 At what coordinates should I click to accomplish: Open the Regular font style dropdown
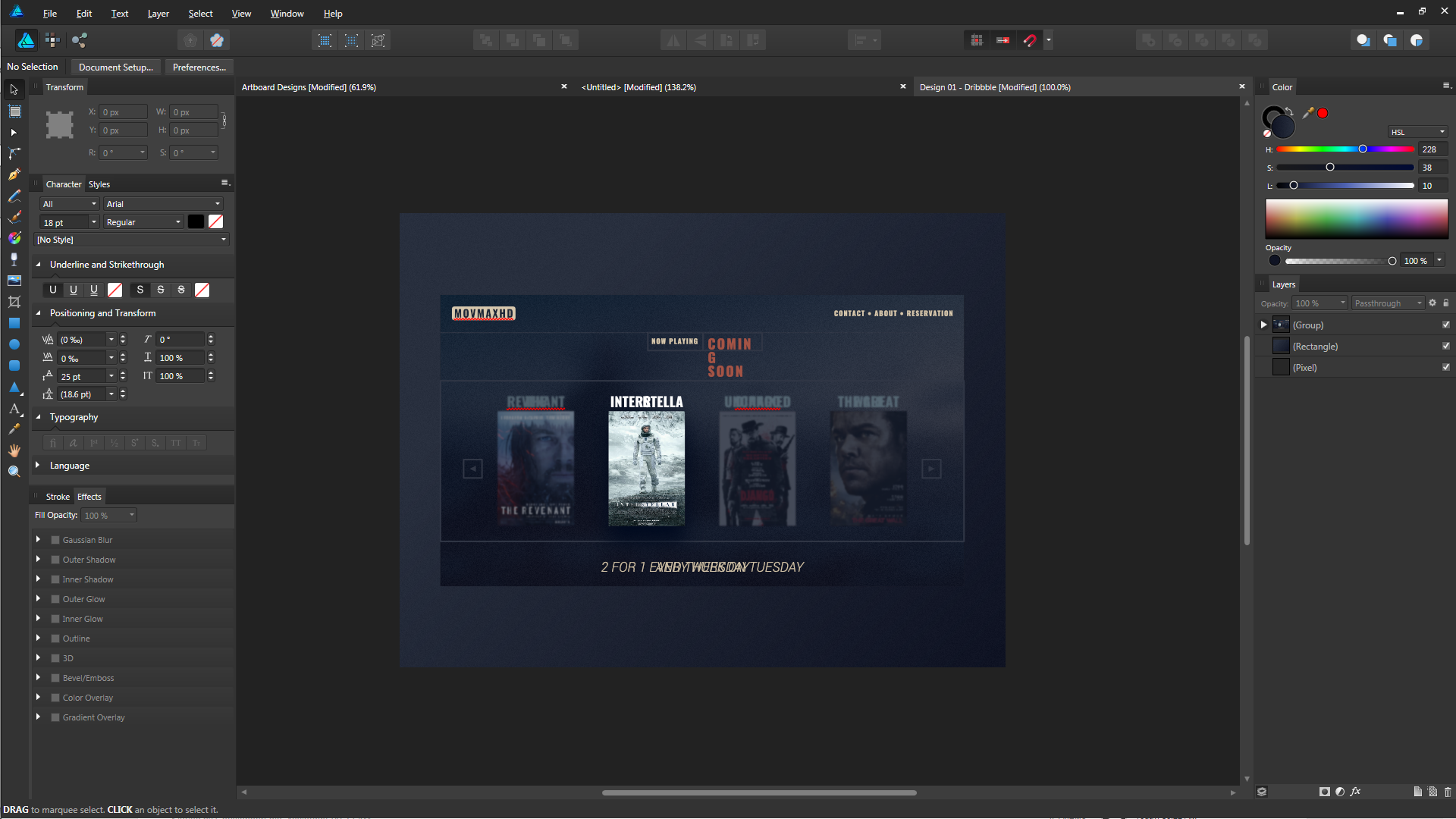tap(143, 222)
